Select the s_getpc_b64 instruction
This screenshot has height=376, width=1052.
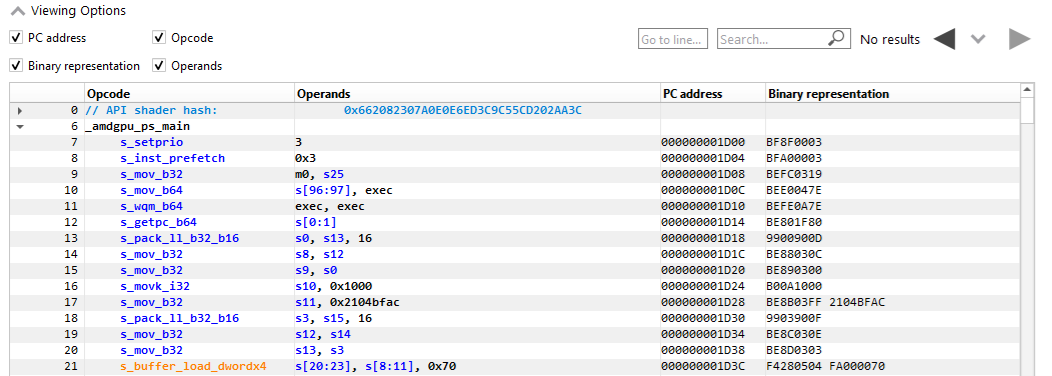(158, 222)
